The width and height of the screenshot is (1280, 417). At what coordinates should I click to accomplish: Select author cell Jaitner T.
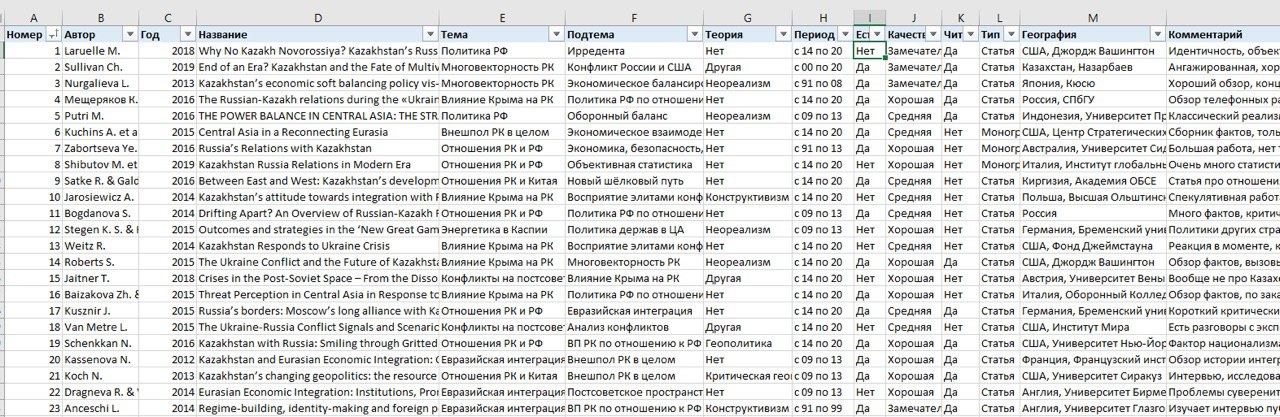click(x=100, y=278)
